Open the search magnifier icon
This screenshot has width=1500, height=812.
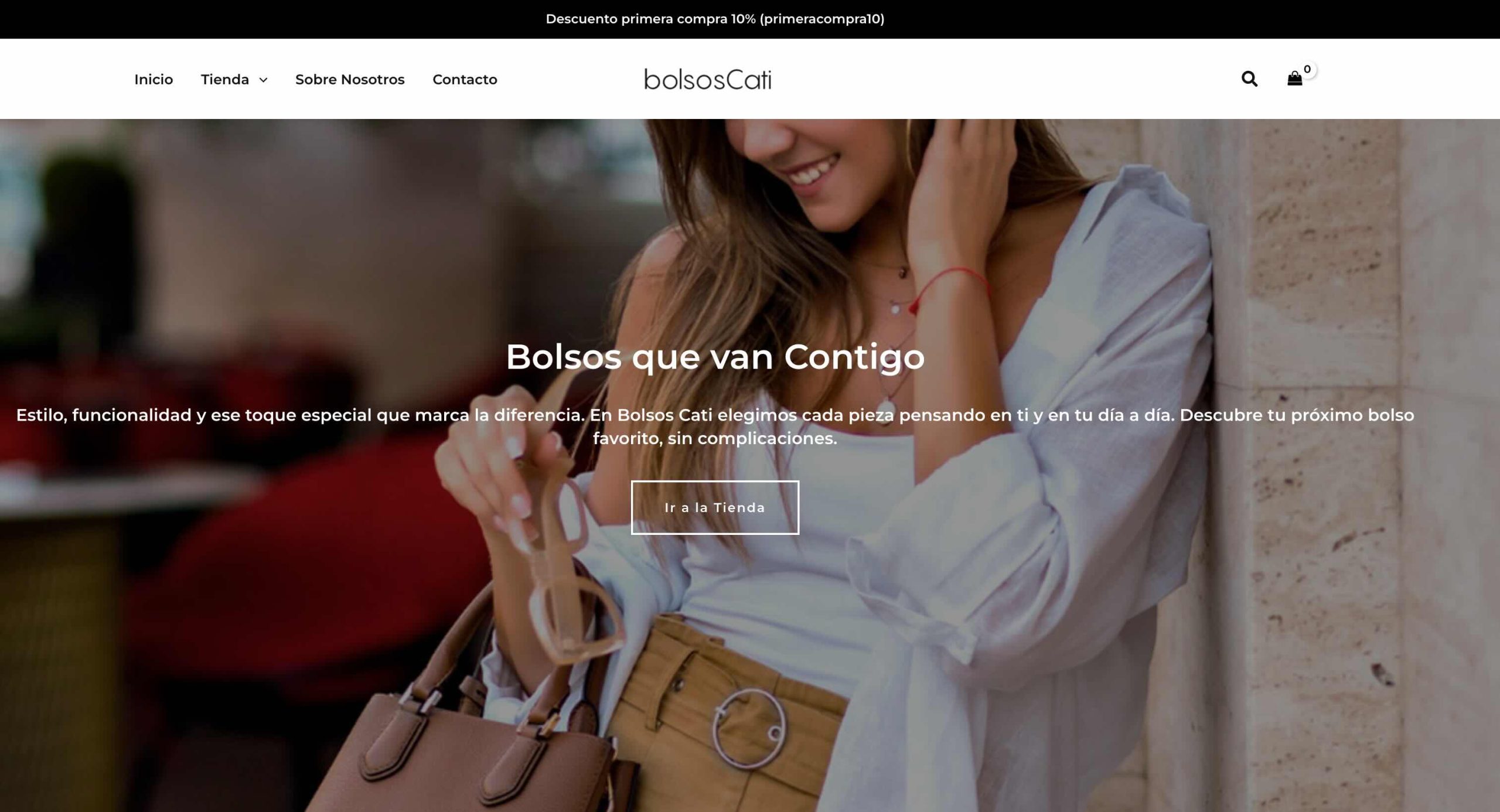pos(1249,79)
